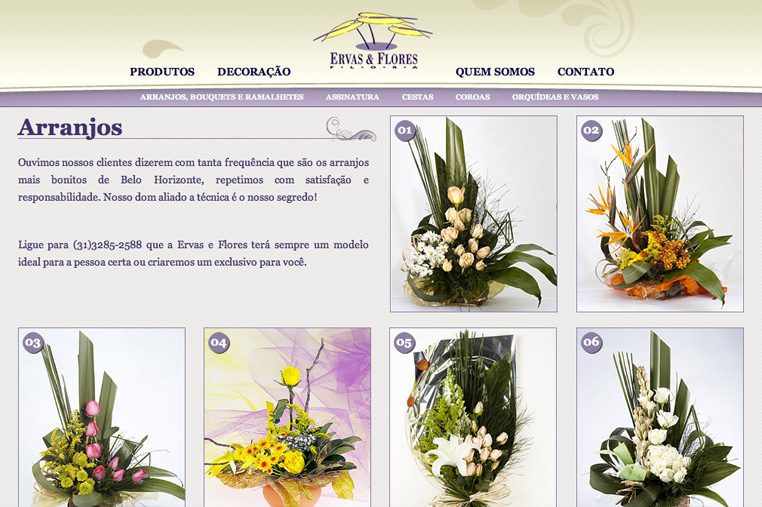This screenshot has height=507, width=762.
Task: Click the 05 number badge
Action: pos(405,343)
